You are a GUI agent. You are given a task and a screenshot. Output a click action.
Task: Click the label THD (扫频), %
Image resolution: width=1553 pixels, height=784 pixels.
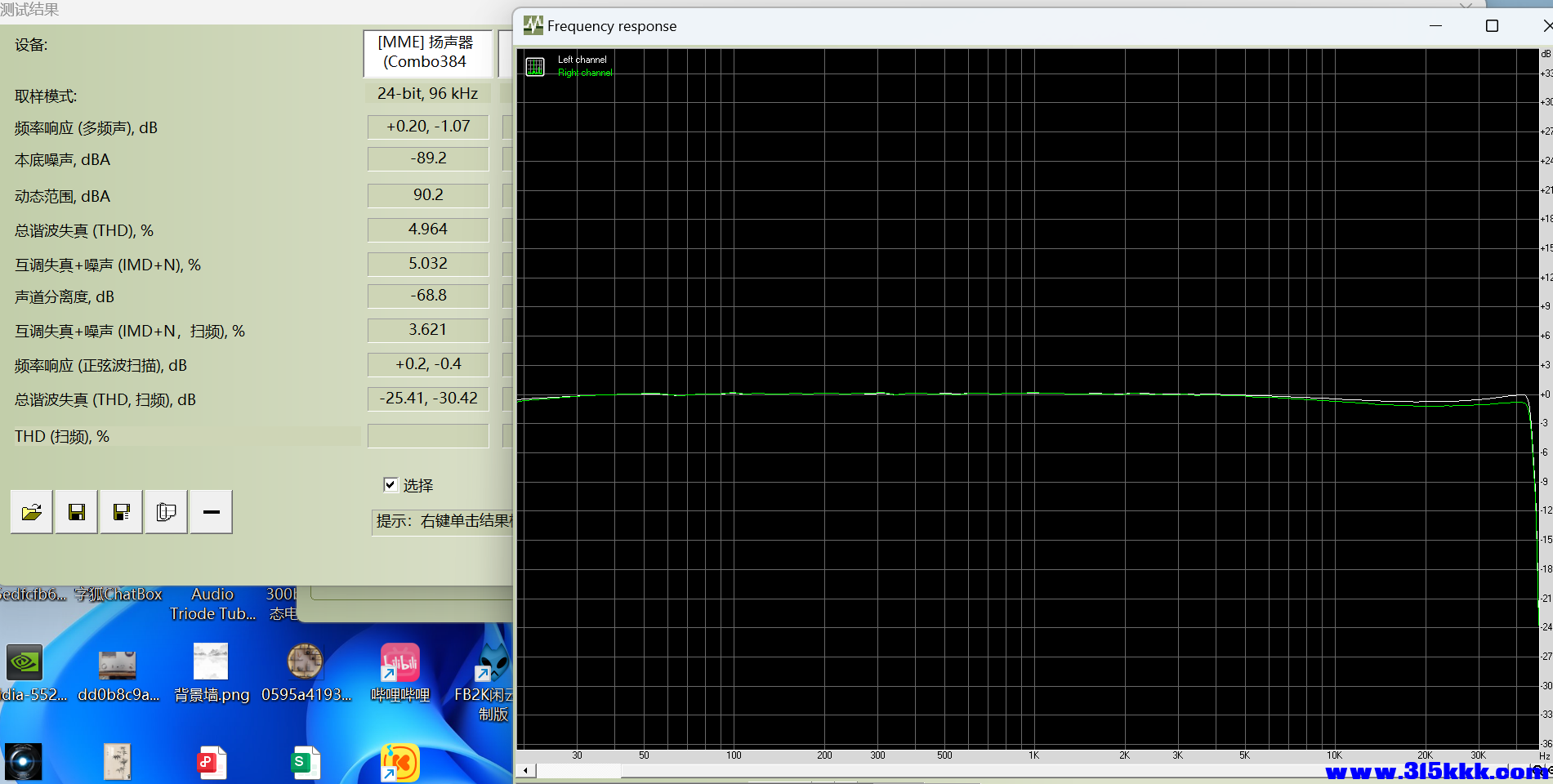click(62, 437)
